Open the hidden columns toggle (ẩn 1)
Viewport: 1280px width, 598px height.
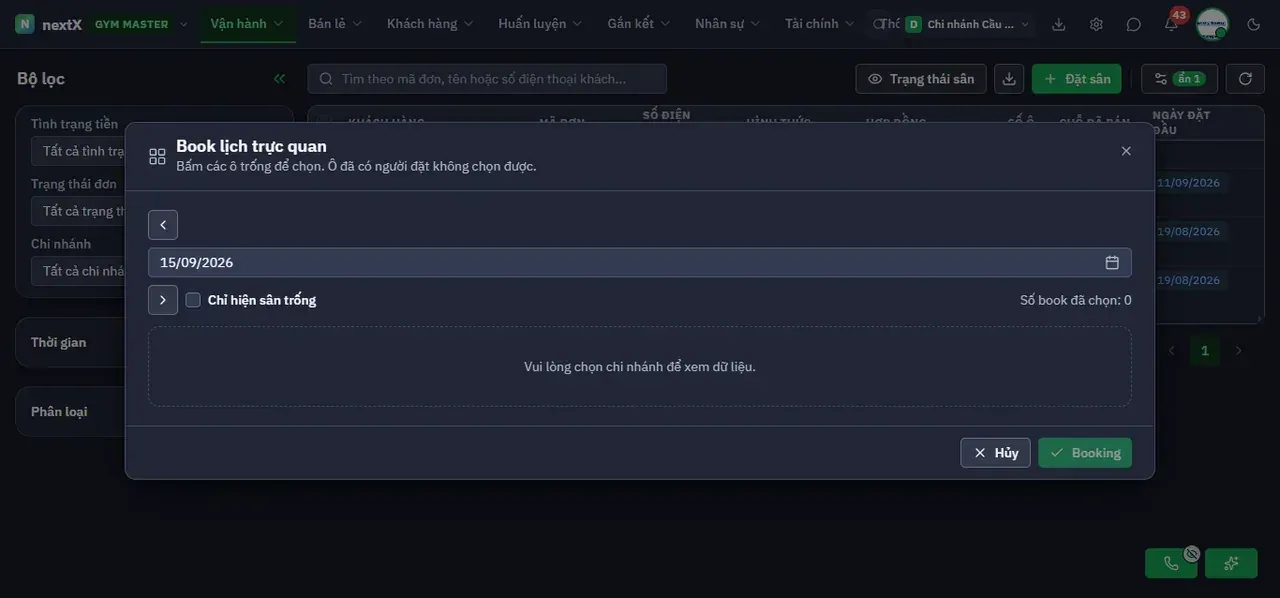1179,79
